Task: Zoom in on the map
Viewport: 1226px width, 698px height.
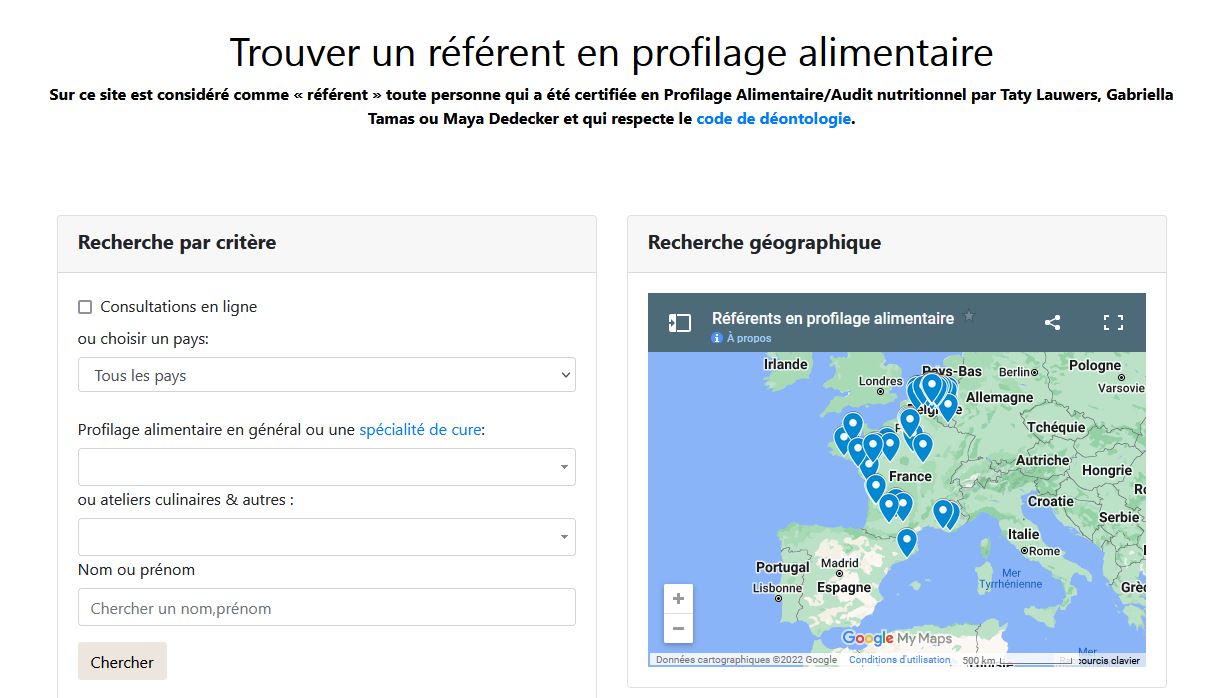Action: click(x=678, y=599)
